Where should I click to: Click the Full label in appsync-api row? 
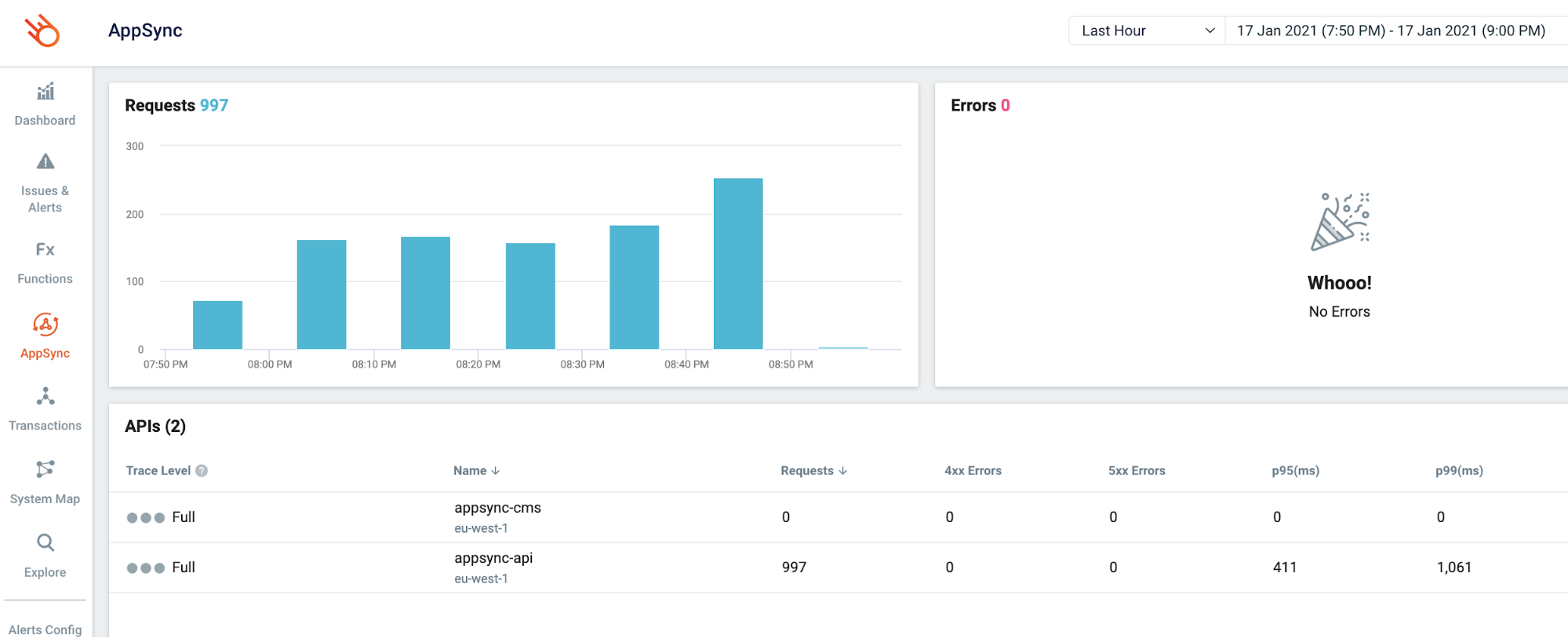pos(184,567)
